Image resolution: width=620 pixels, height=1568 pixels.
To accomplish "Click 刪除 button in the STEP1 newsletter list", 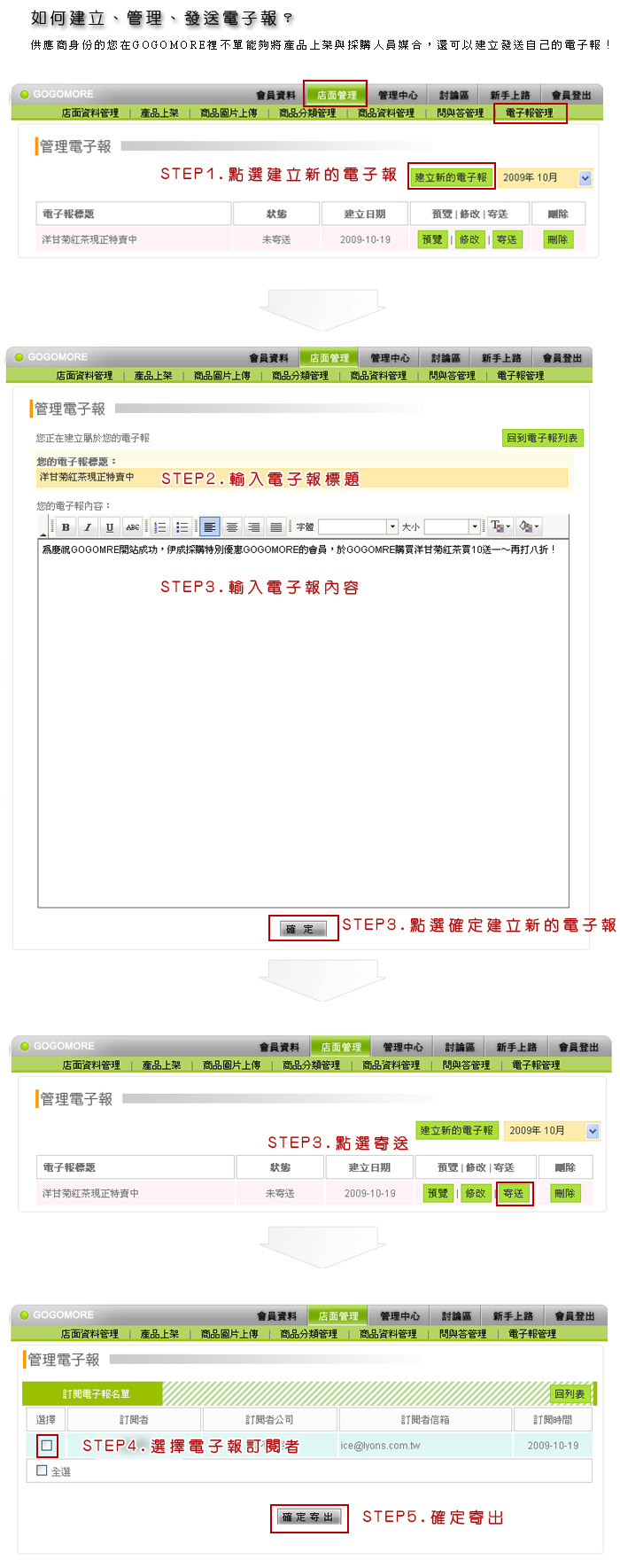I will pos(558,239).
